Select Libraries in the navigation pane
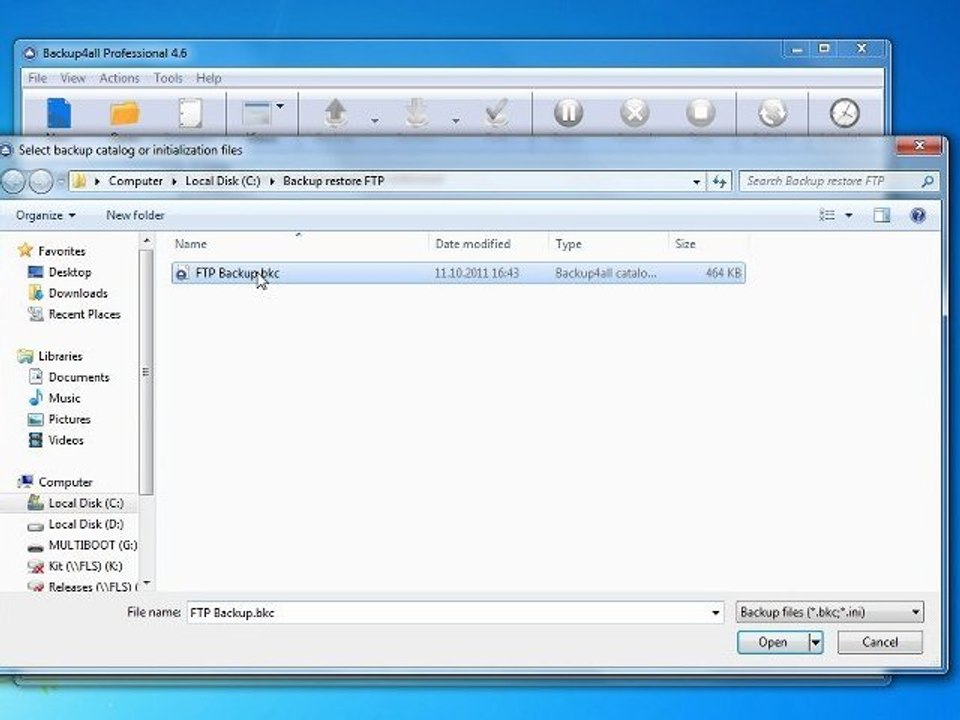This screenshot has width=960, height=720. pos(60,356)
